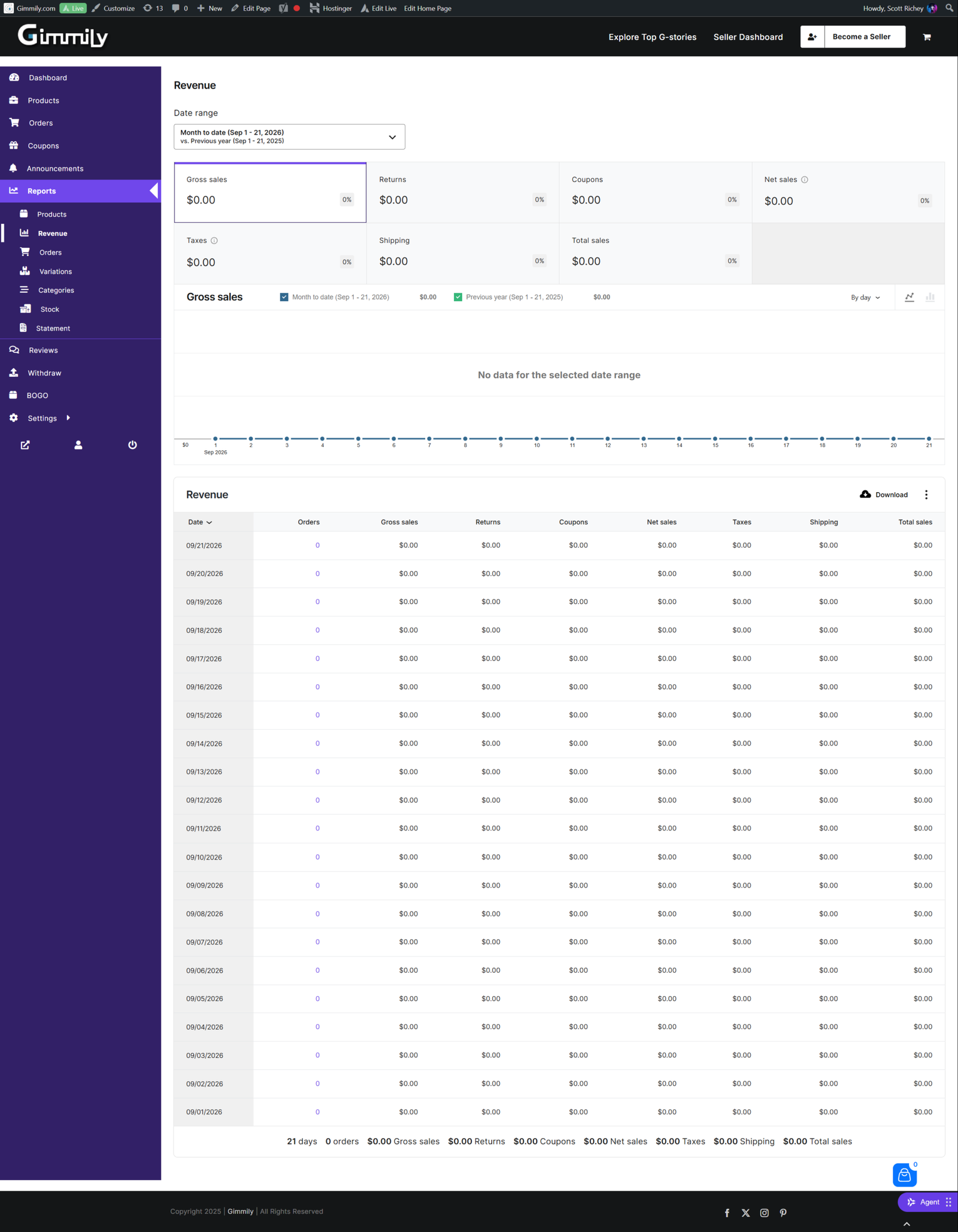Click the Agent chat button
Screen dimensions: 958x1232
click(x=928, y=1202)
